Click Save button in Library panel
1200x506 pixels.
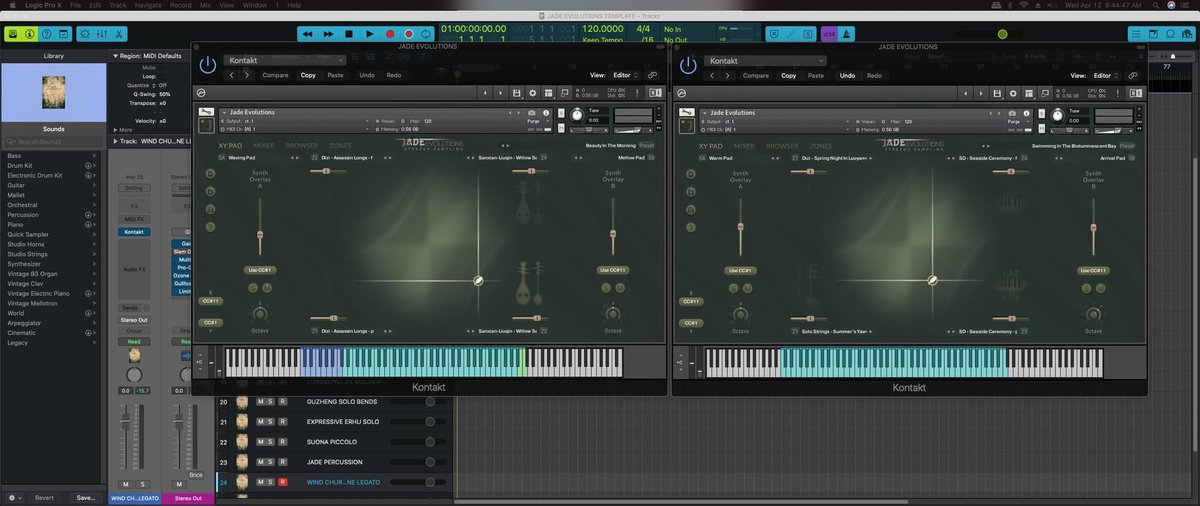point(86,497)
